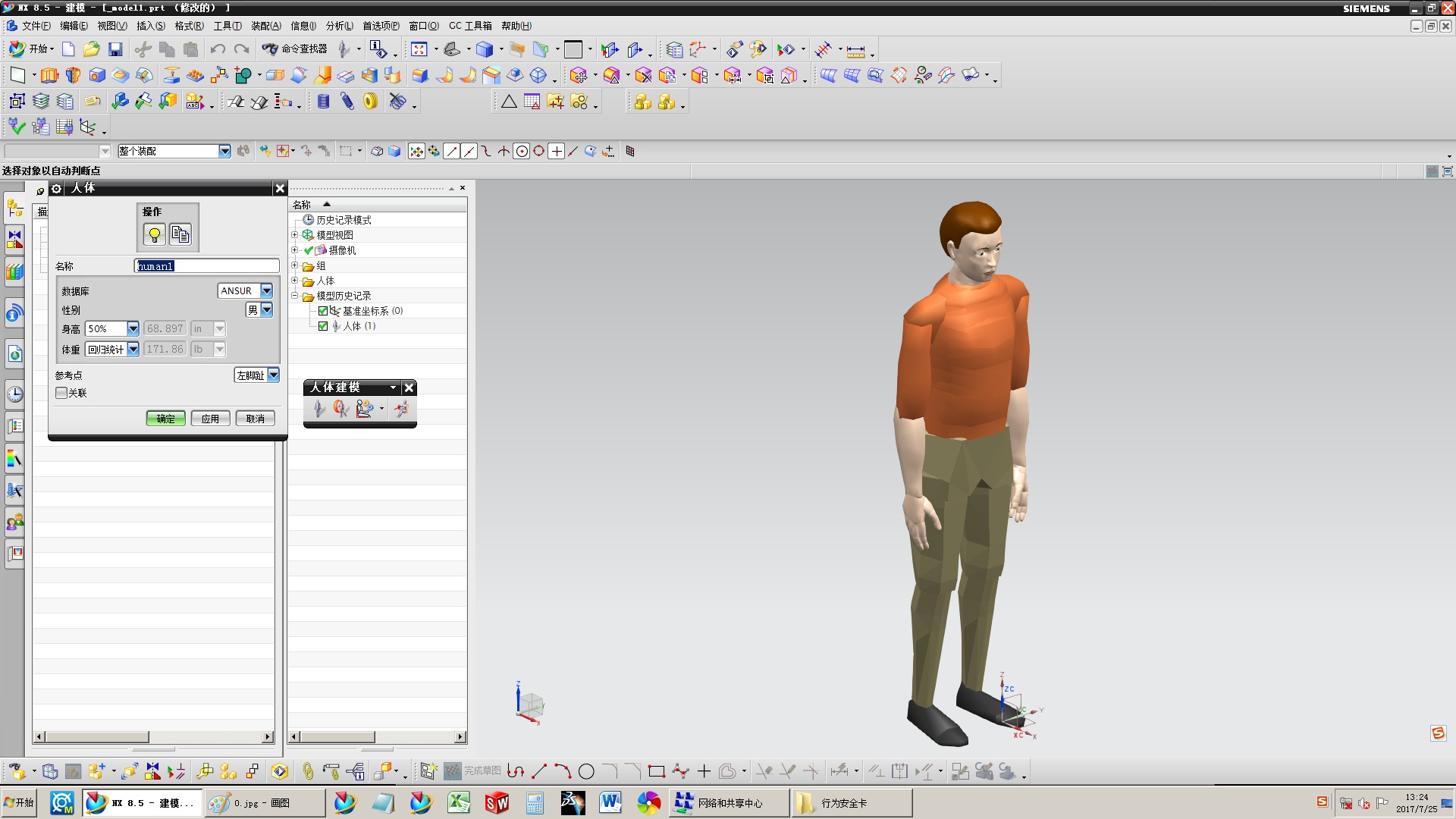Click the Fit view icon
The image size is (1456, 819).
coord(419,49)
